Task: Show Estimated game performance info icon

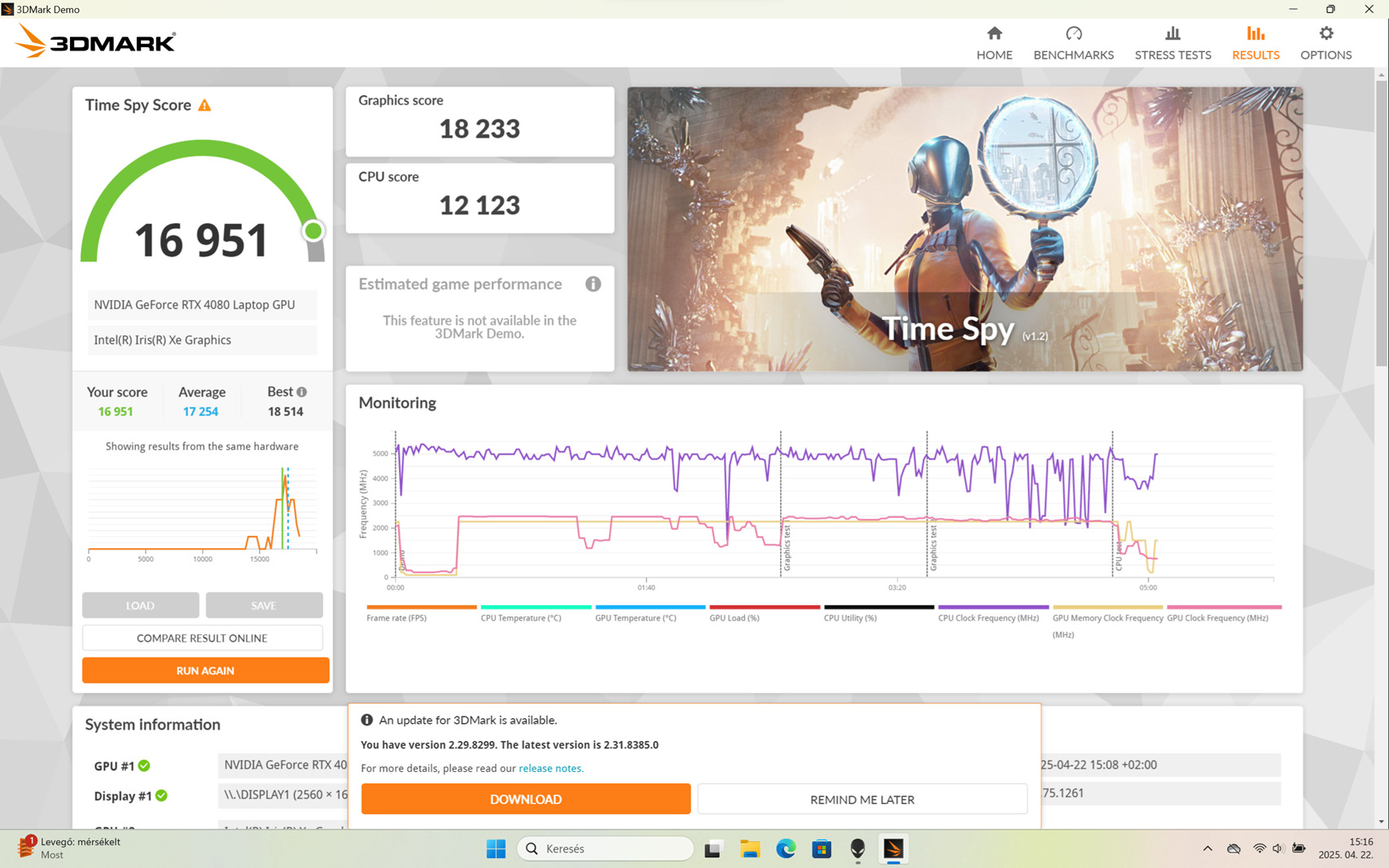Action: click(x=593, y=284)
